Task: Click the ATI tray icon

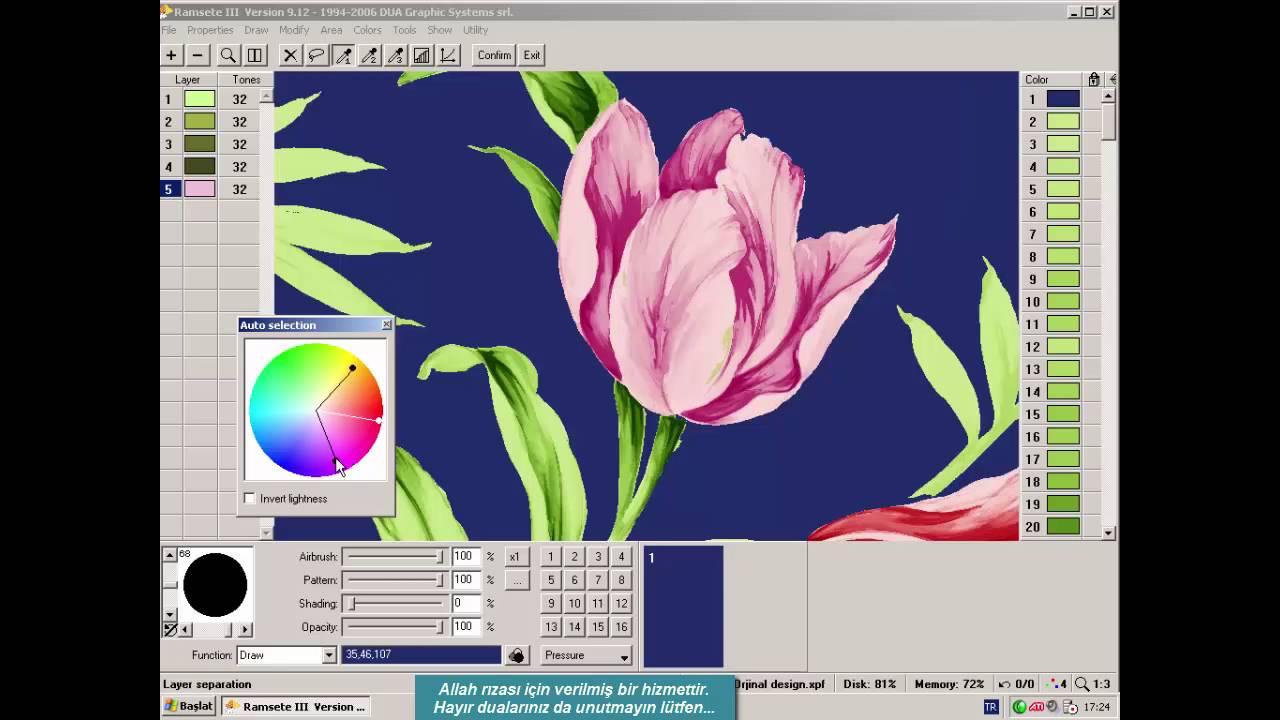Action: (x=1037, y=707)
